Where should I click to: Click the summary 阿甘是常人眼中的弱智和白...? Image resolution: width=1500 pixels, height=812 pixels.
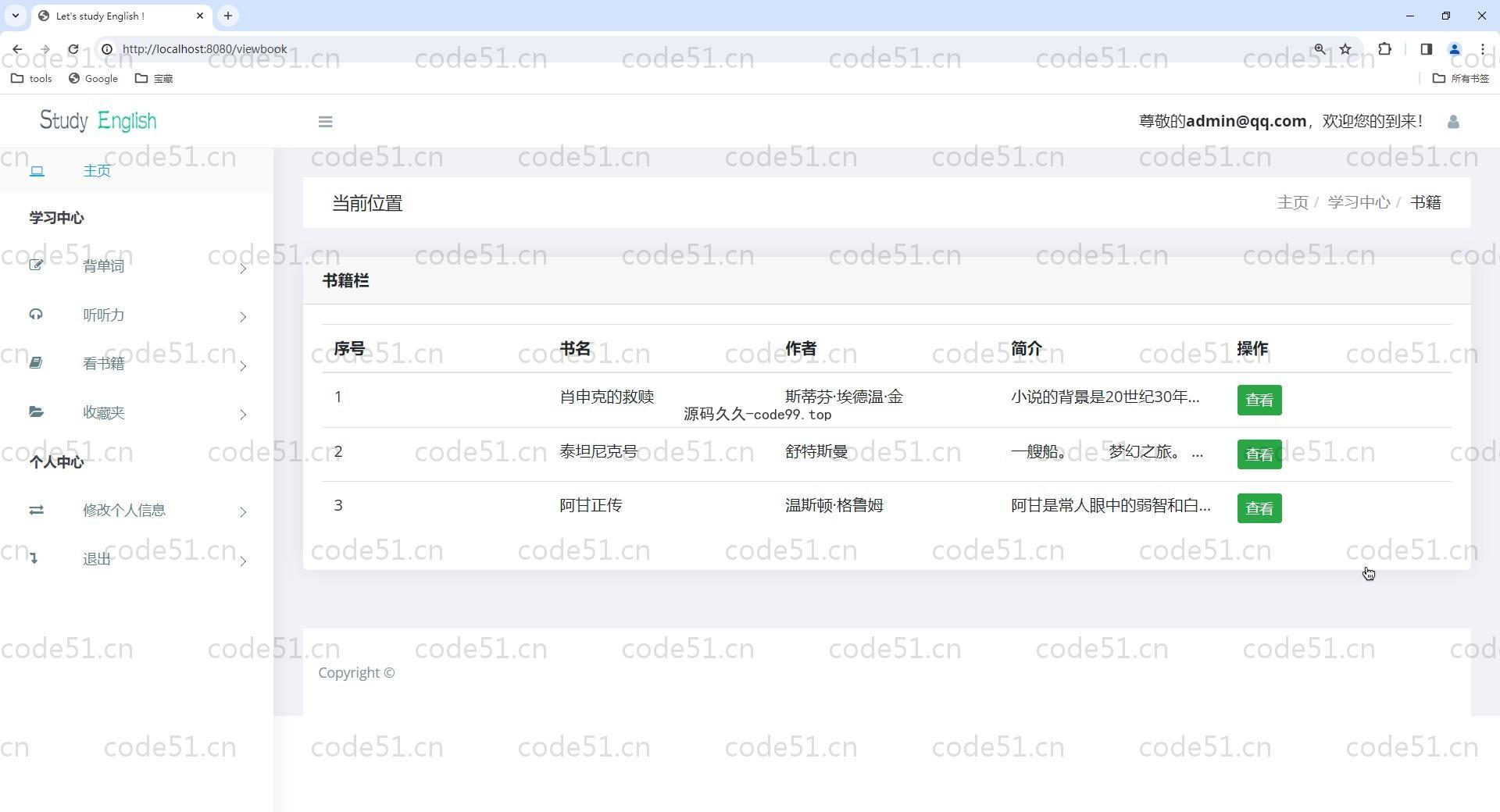(1110, 505)
